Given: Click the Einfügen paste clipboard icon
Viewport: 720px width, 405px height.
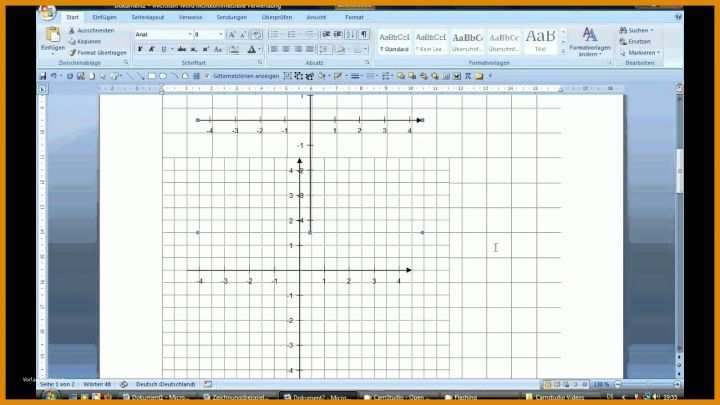Looking at the screenshot, I should tap(52, 35).
